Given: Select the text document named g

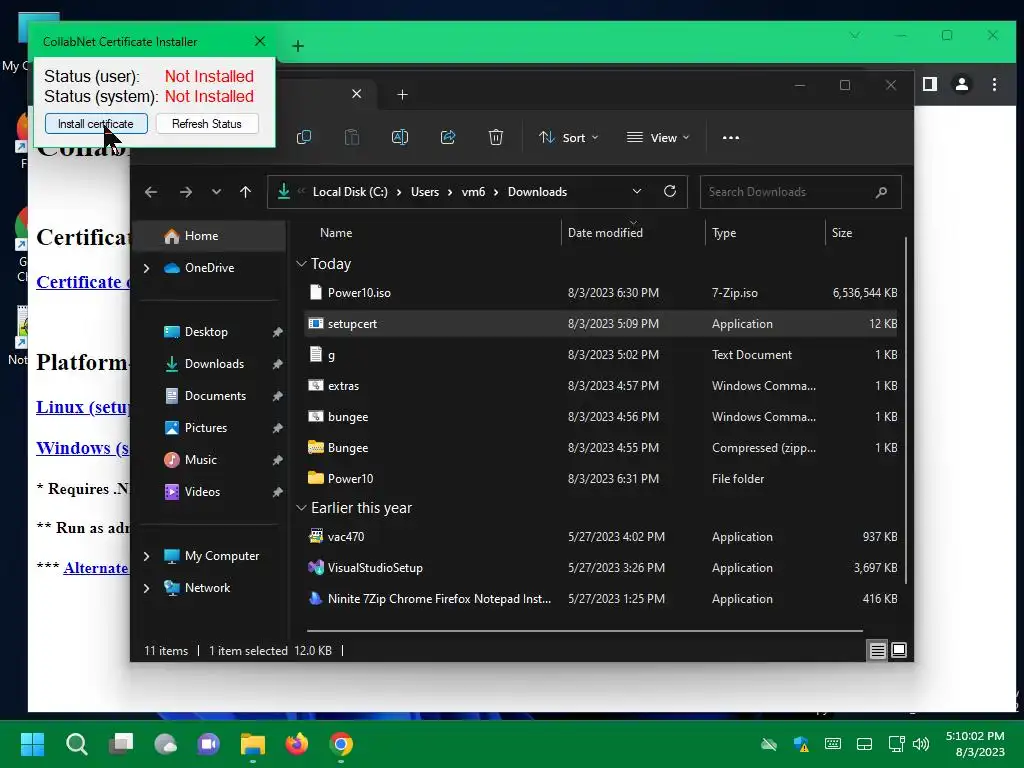Looking at the screenshot, I should [601, 355].
